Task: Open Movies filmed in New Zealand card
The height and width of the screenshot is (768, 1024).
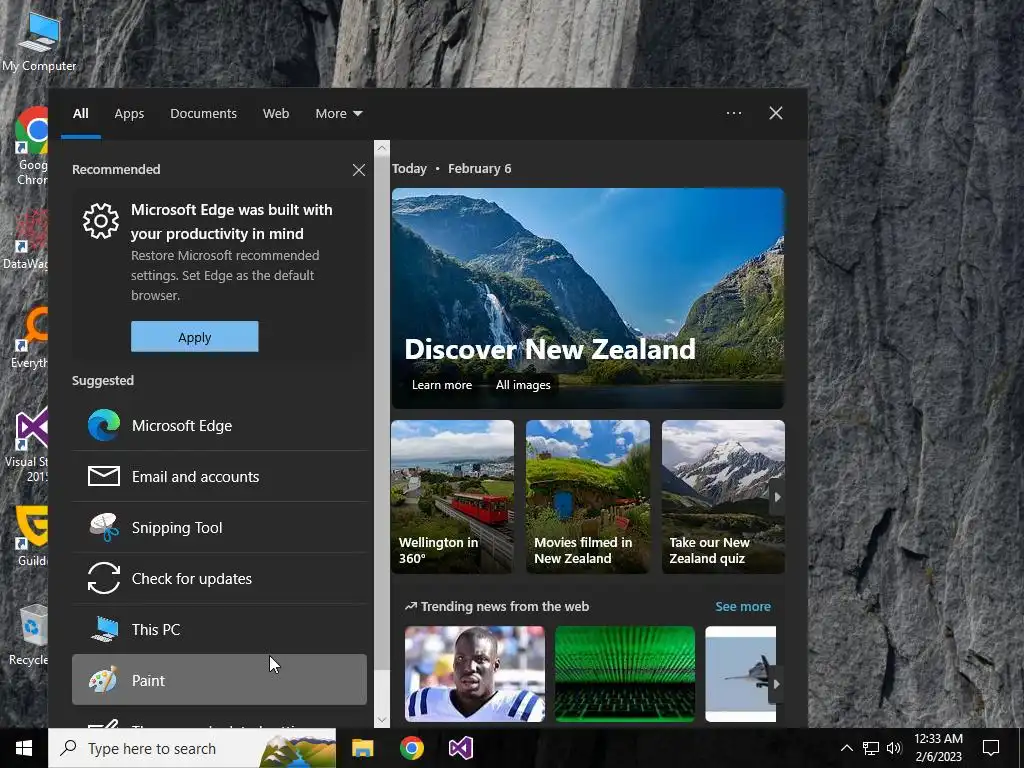Action: [588, 497]
